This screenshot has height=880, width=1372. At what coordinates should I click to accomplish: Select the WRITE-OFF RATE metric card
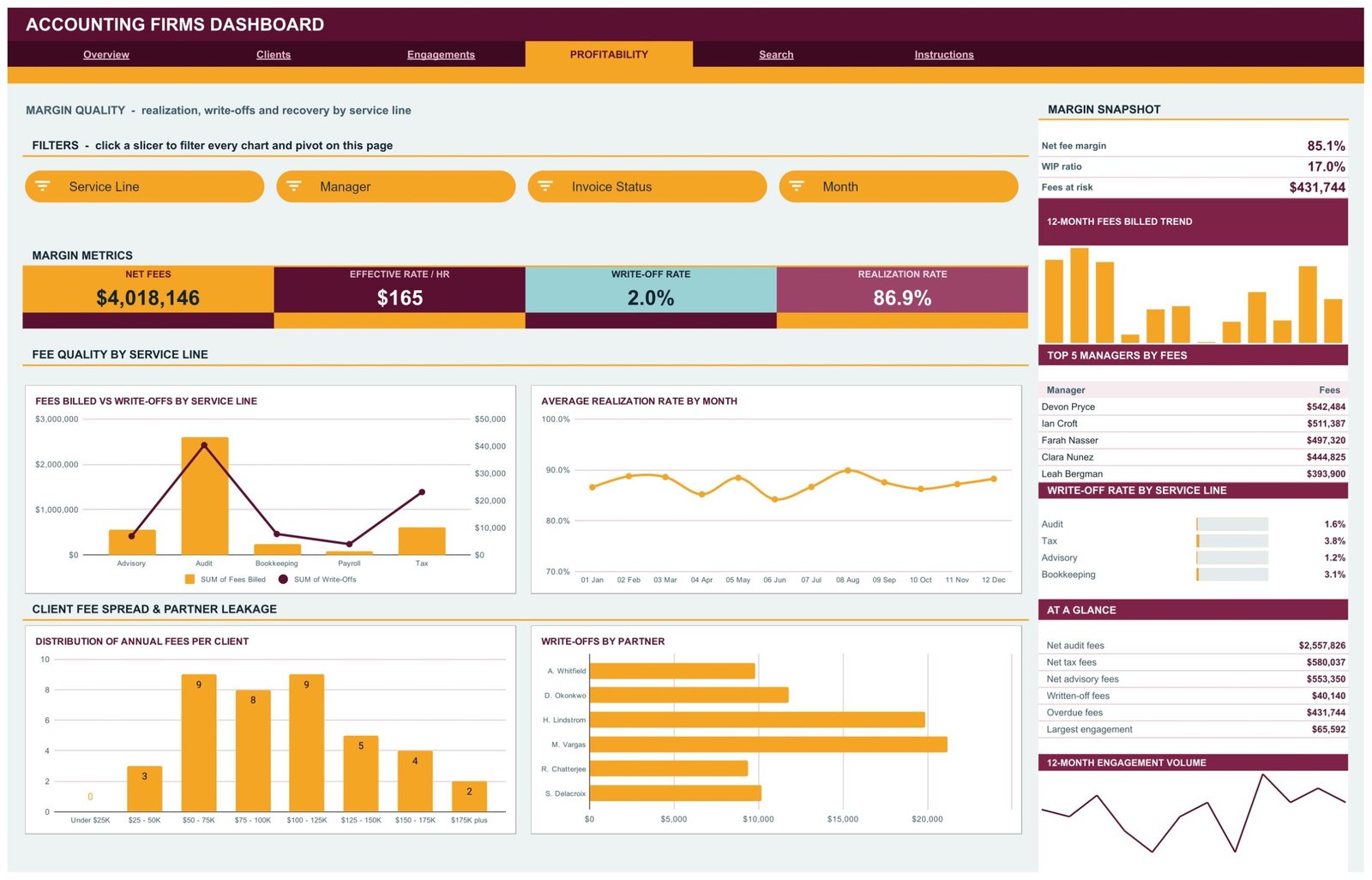651,297
